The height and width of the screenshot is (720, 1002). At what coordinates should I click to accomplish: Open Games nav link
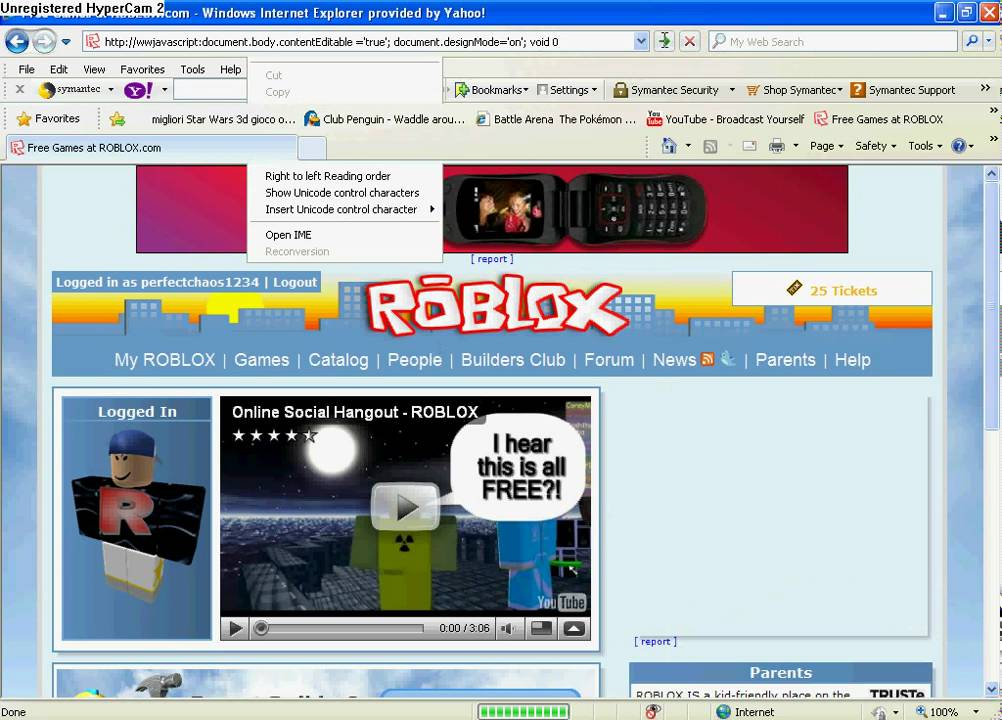(x=261, y=360)
